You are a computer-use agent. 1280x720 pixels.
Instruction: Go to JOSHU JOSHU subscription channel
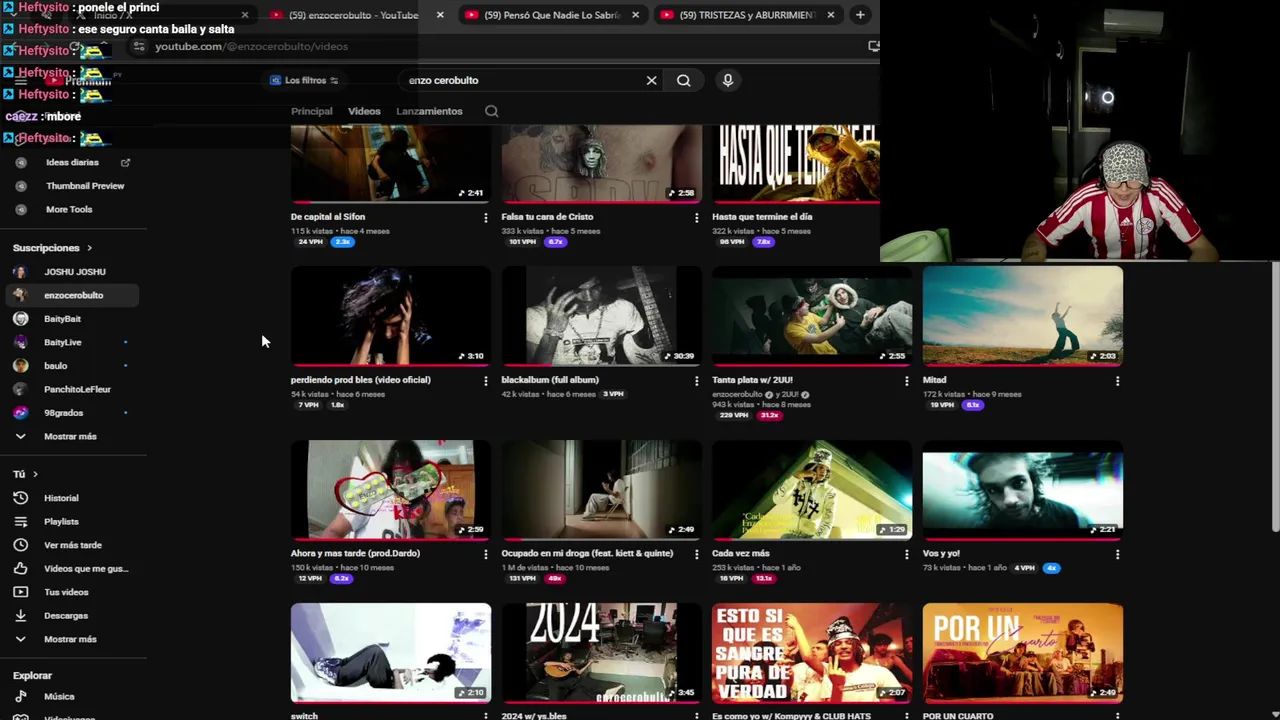74,272
